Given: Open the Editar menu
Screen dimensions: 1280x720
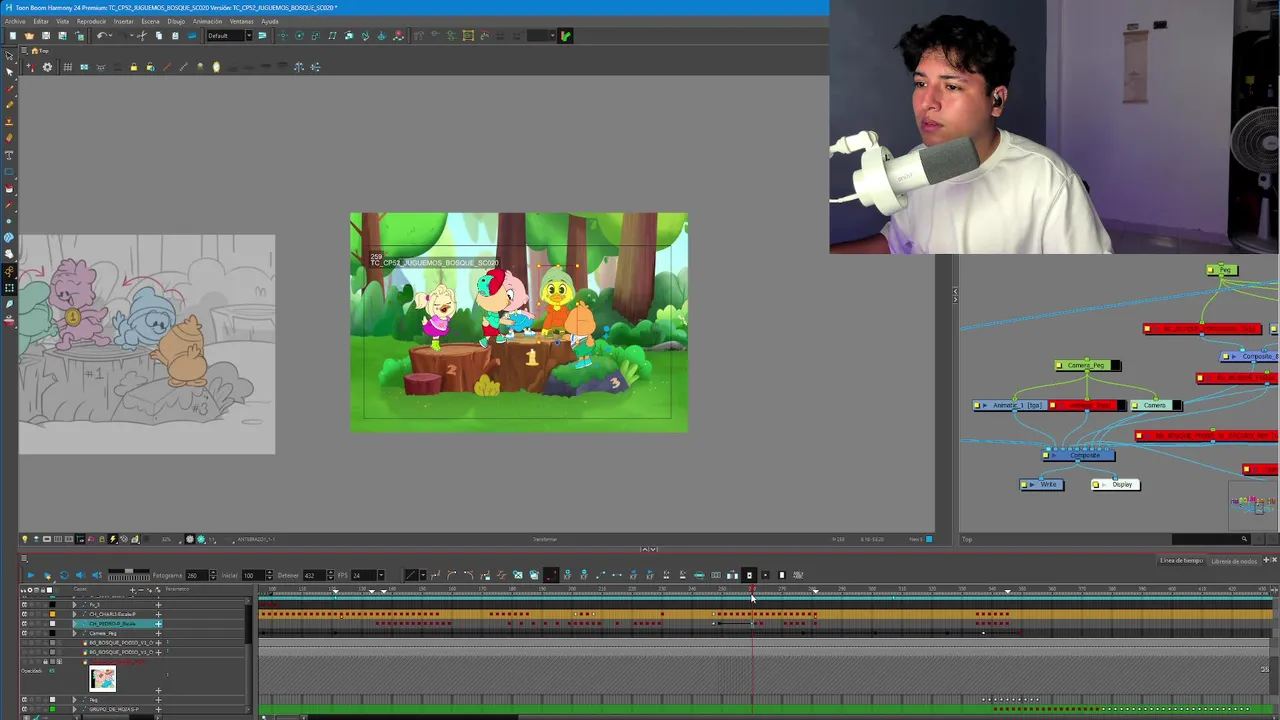Looking at the screenshot, I should coord(40,21).
